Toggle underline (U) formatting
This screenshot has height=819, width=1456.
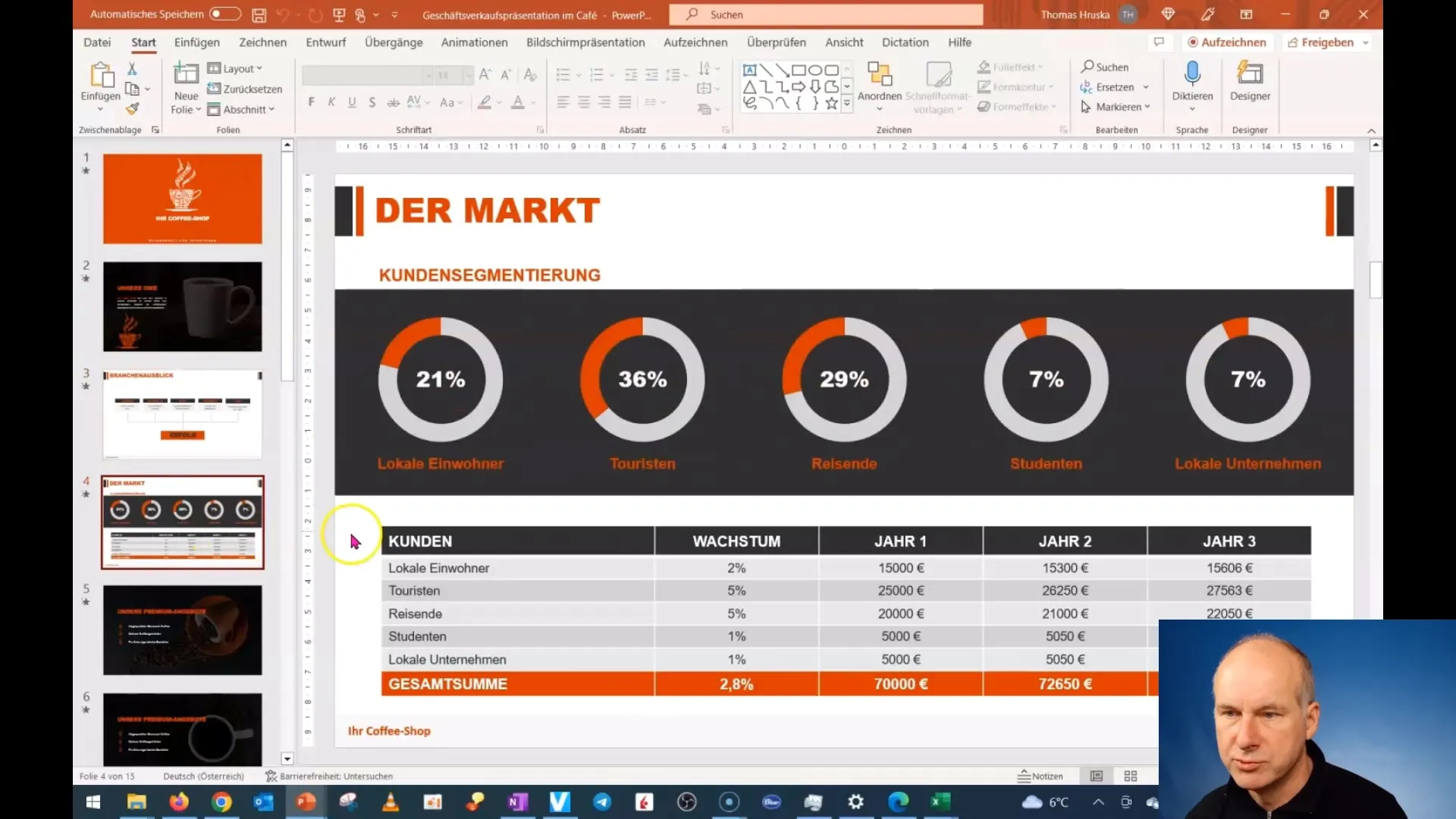[352, 102]
